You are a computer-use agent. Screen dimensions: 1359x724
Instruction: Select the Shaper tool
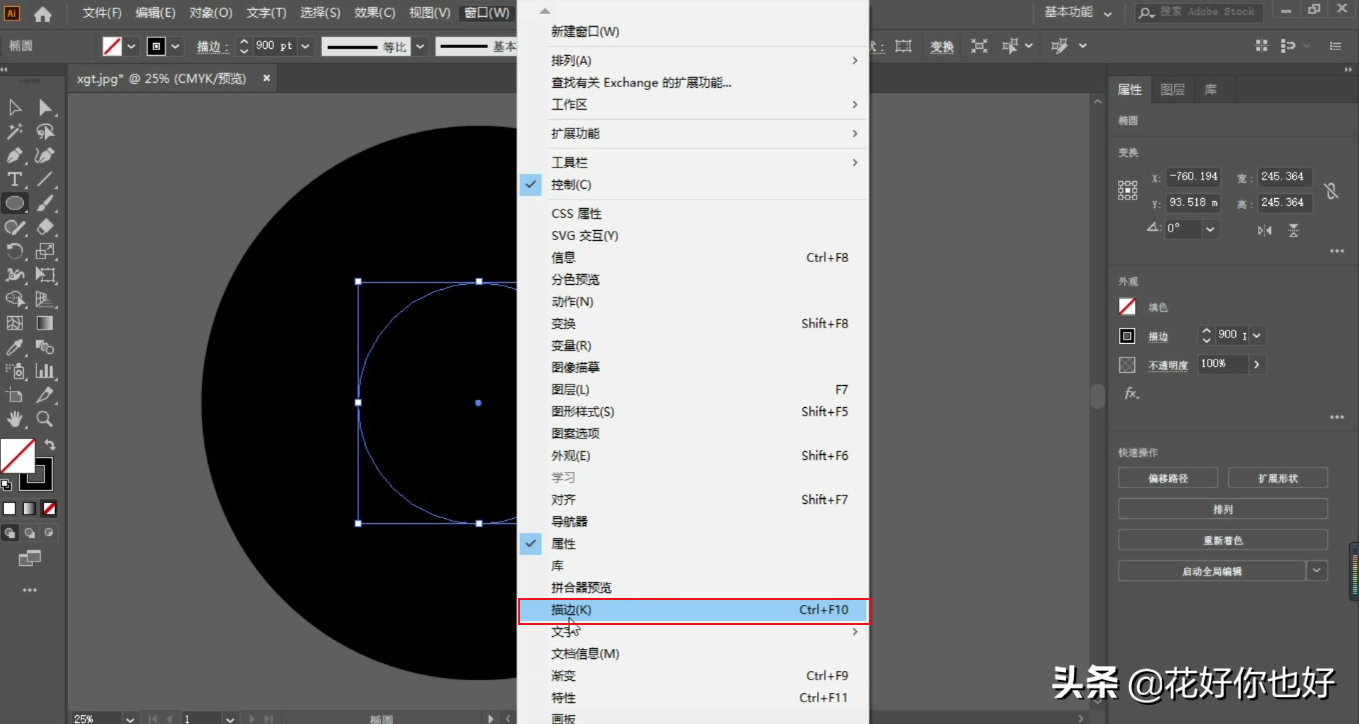(x=15, y=228)
